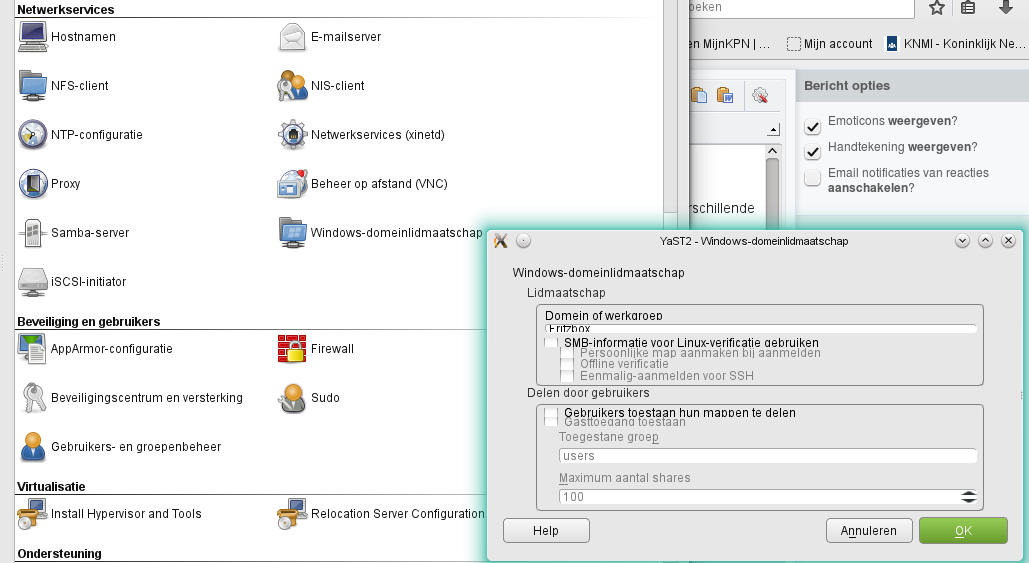
Task: Click the Toegestane groep users field
Action: pyautogui.click(x=768, y=456)
